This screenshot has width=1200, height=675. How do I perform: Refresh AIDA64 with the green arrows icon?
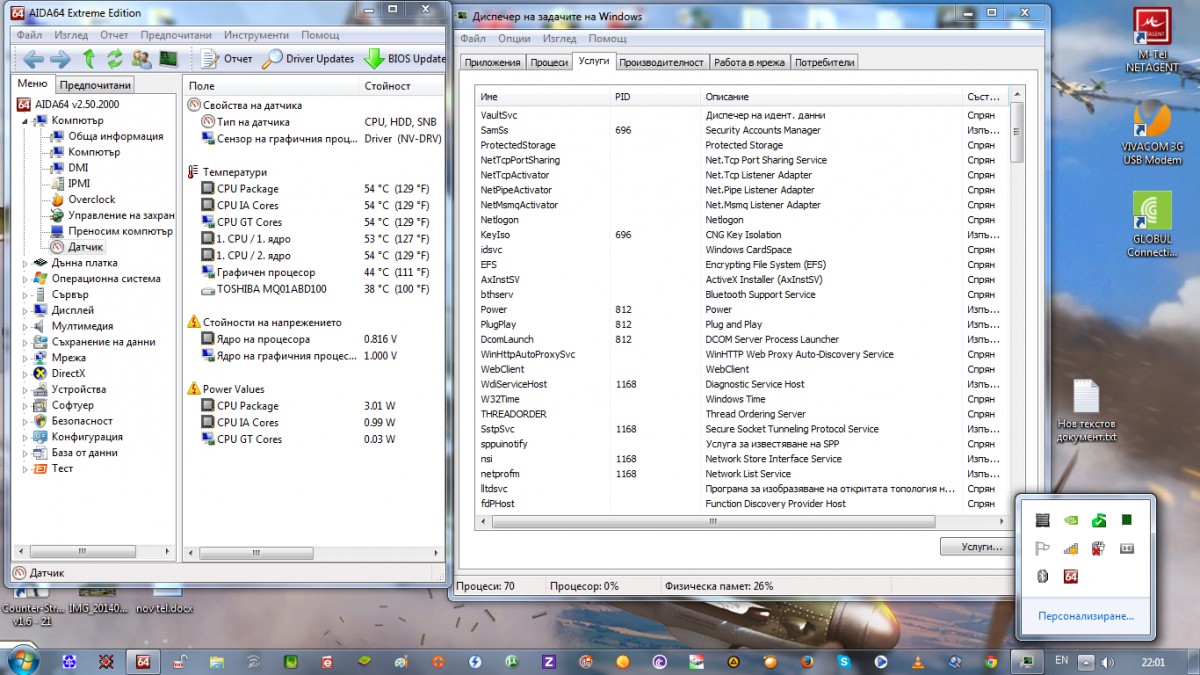115,58
